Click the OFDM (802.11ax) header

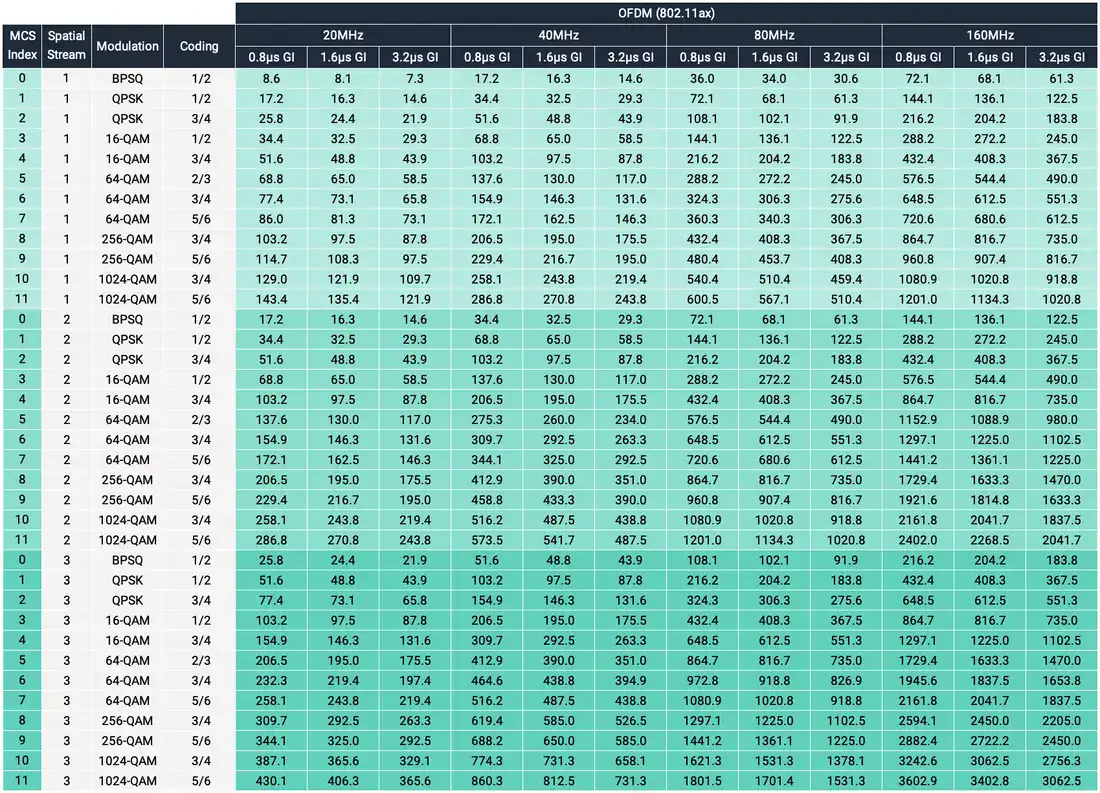click(x=666, y=13)
